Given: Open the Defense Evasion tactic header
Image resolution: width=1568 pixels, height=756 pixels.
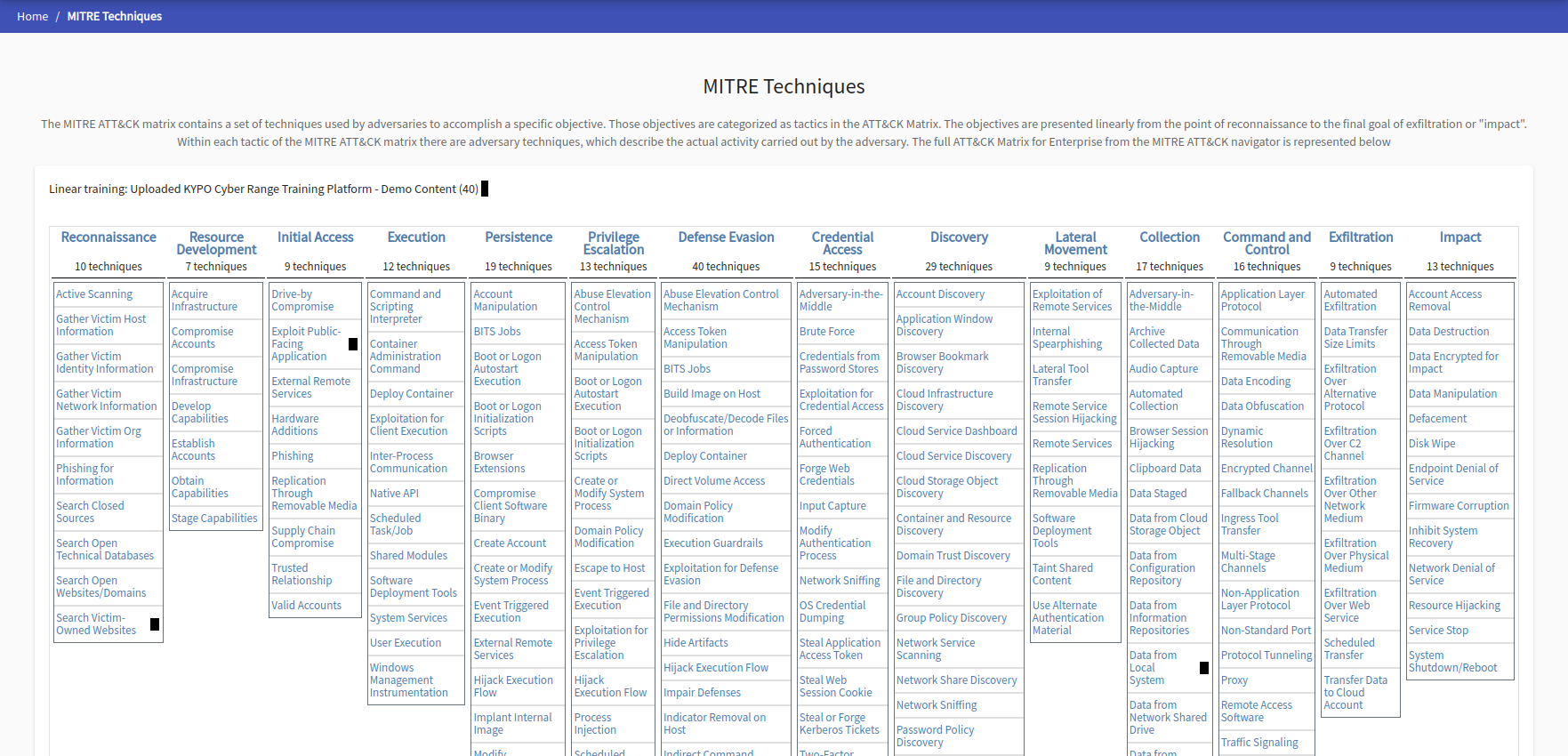Looking at the screenshot, I should 726,237.
